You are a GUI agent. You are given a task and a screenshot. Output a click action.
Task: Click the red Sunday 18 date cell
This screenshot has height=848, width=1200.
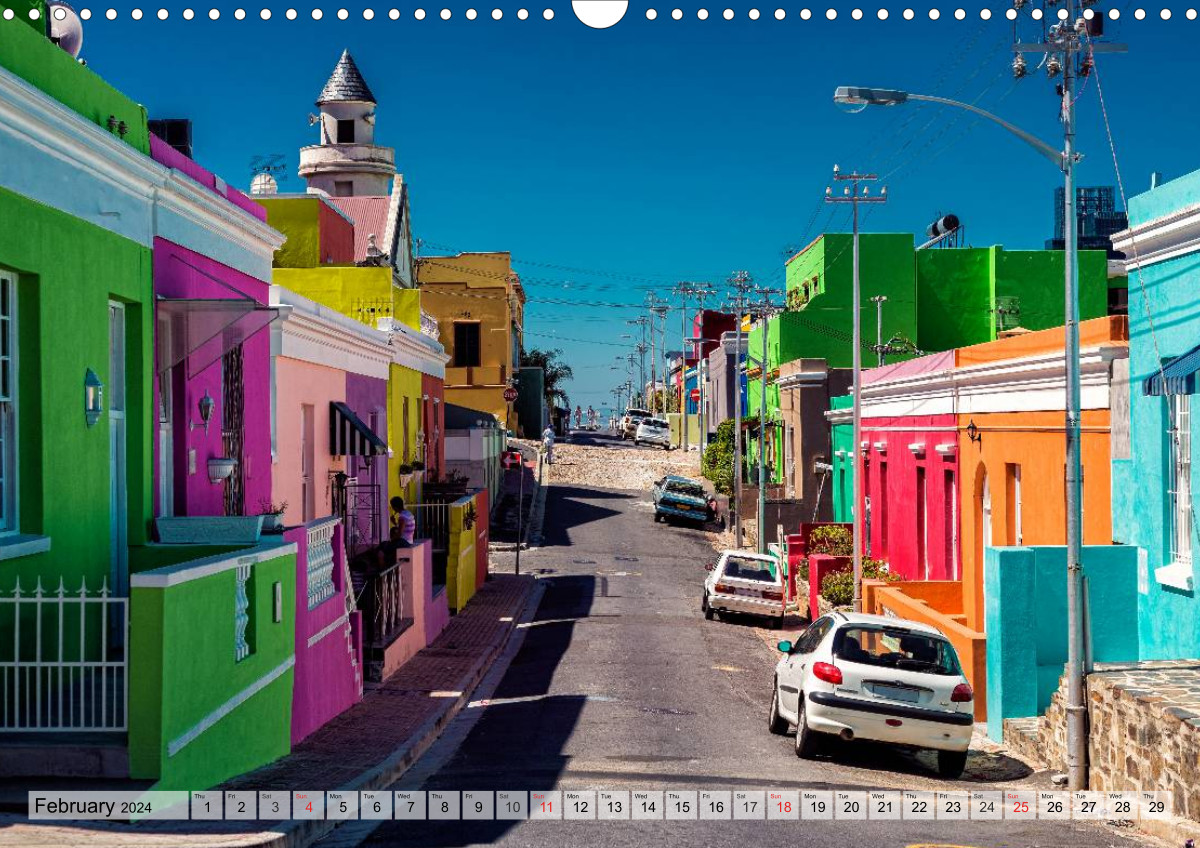(784, 806)
